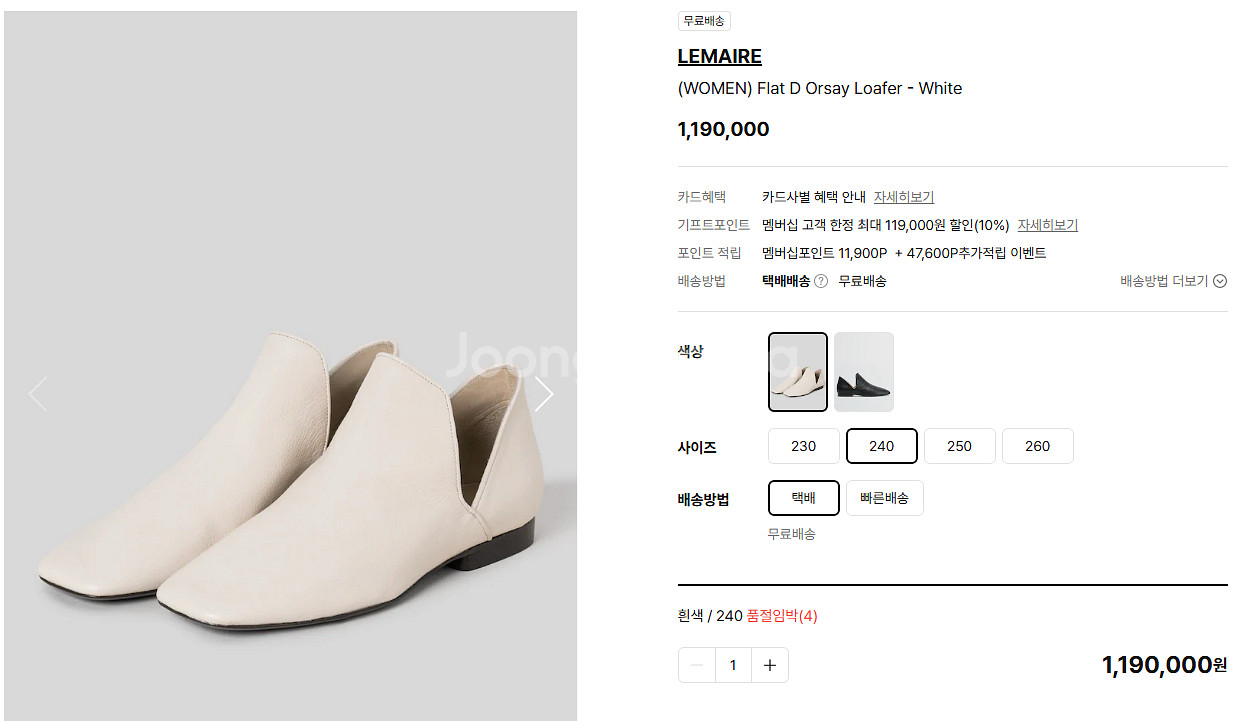Select size 240
This screenshot has height=721, width=1240.
[881, 446]
